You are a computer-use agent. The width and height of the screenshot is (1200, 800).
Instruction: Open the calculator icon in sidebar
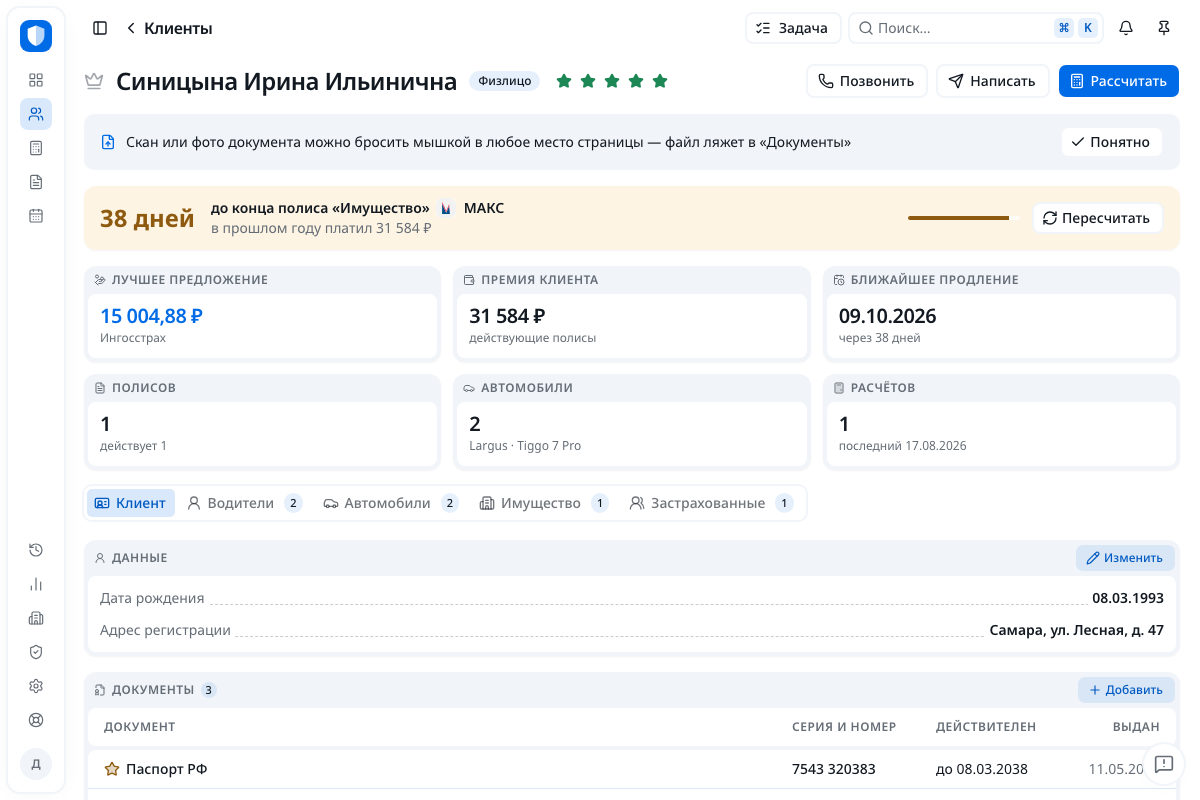point(36,148)
